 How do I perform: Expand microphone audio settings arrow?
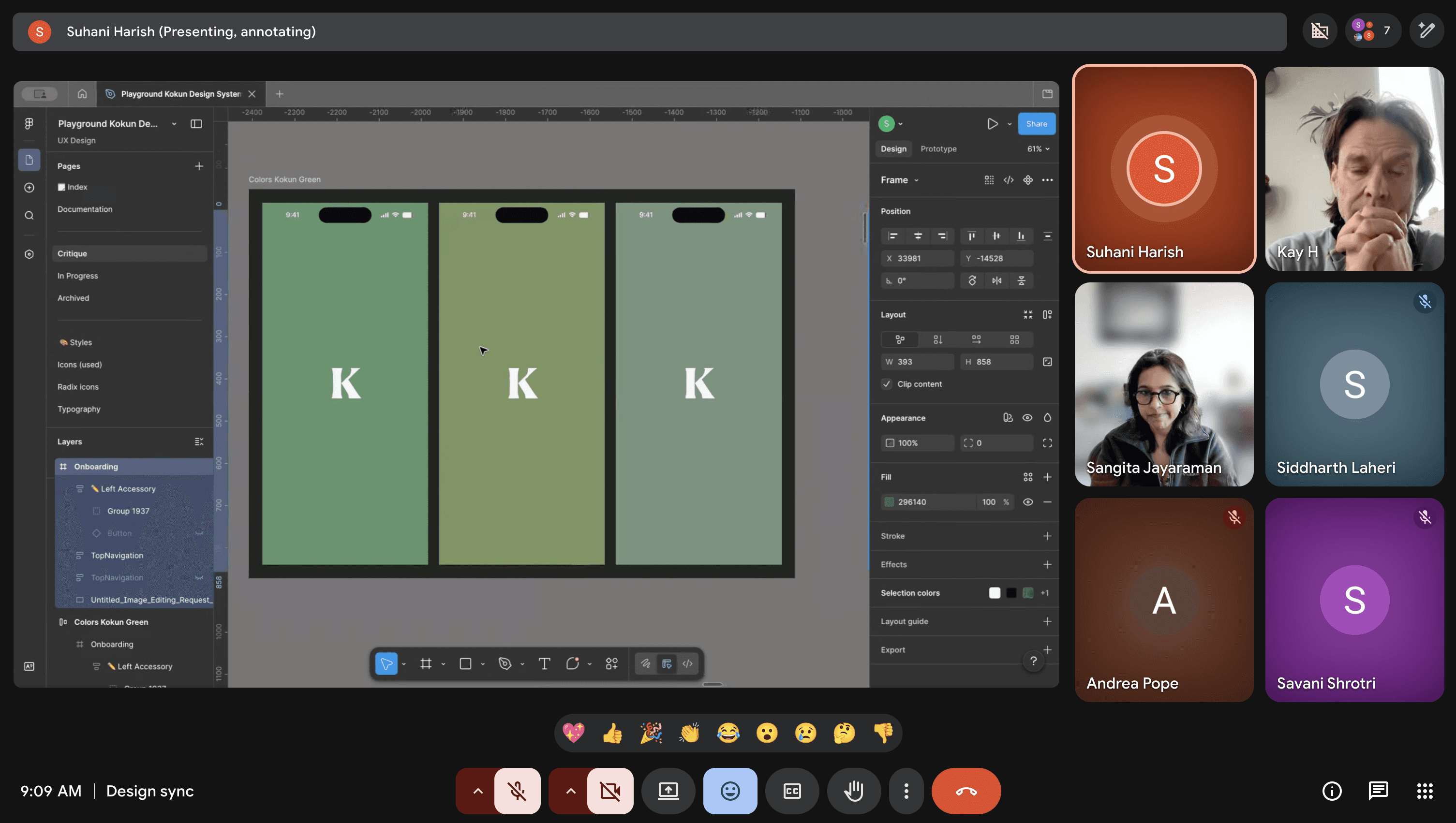pyautogui.click(x=478, y=791)
